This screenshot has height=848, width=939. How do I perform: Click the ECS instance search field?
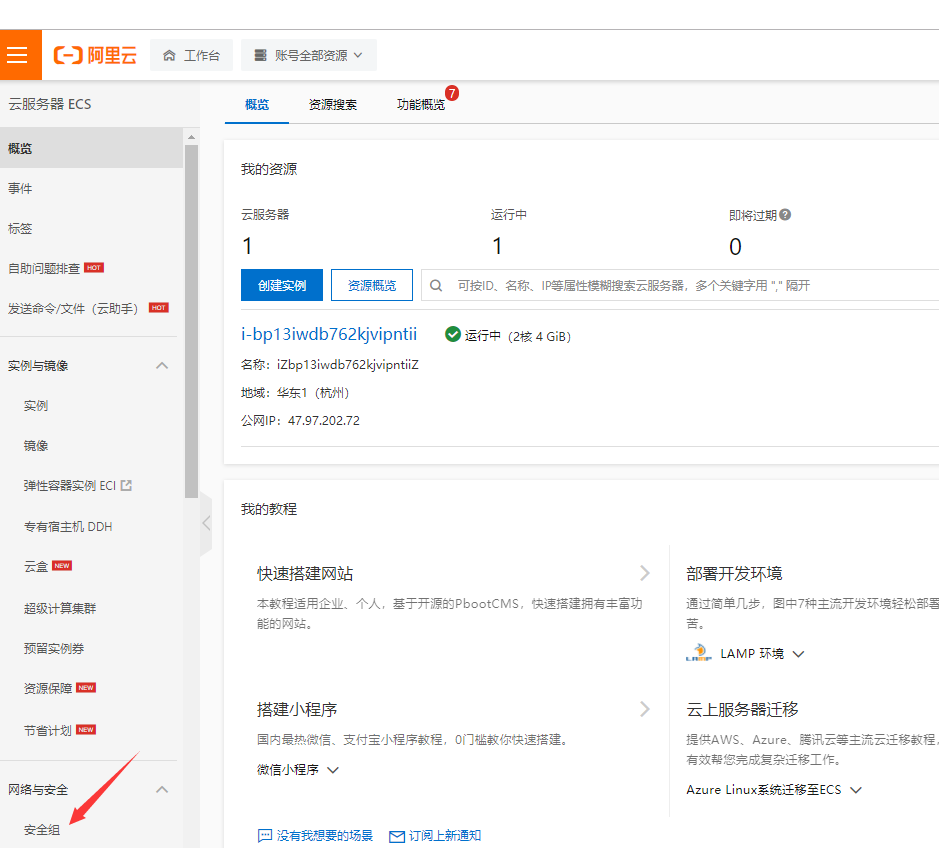680,285
